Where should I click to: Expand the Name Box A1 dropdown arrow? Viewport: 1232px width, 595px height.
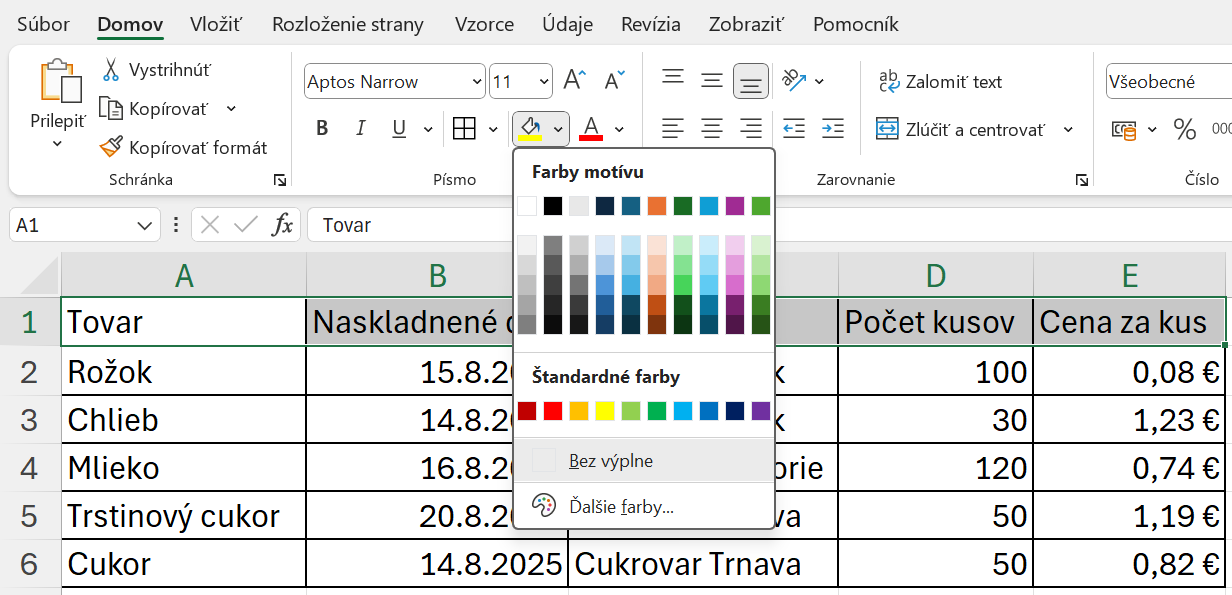tap(143, 225)
